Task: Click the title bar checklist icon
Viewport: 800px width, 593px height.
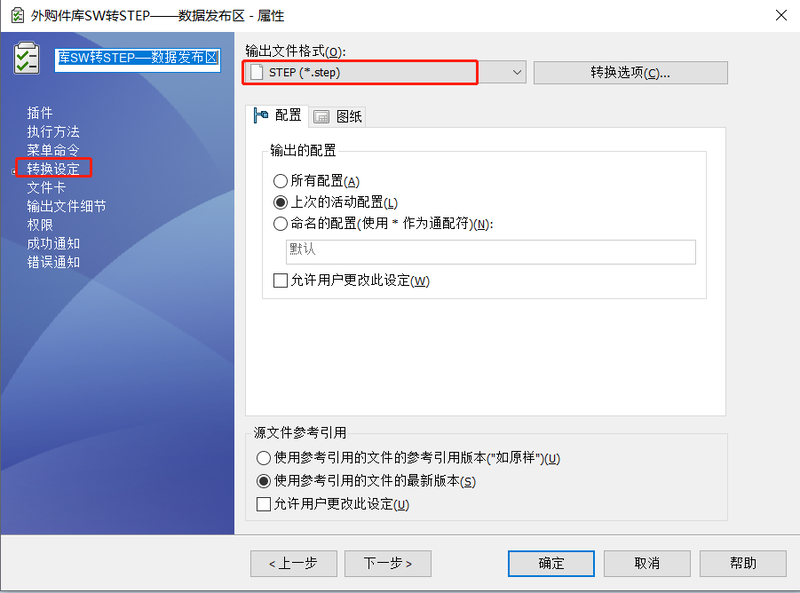Action: point(17,15)
